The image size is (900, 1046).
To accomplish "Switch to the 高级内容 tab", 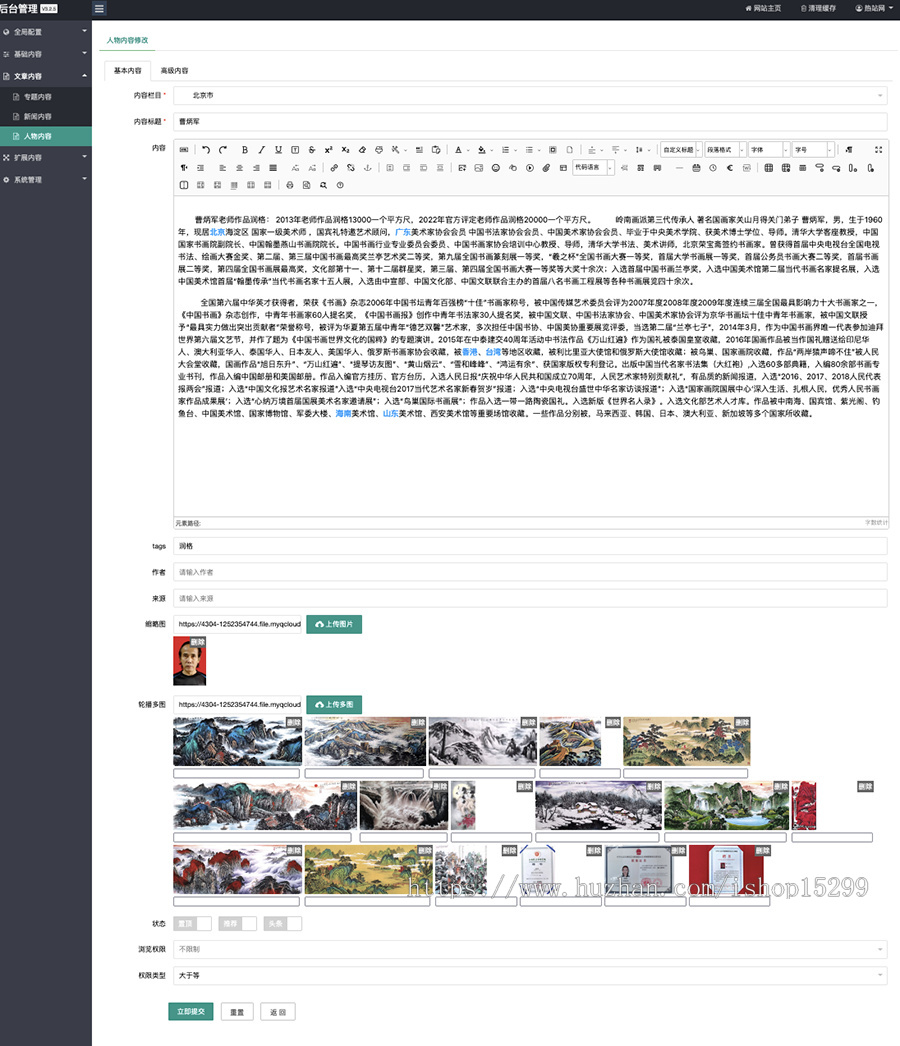I will coord(174,71).
